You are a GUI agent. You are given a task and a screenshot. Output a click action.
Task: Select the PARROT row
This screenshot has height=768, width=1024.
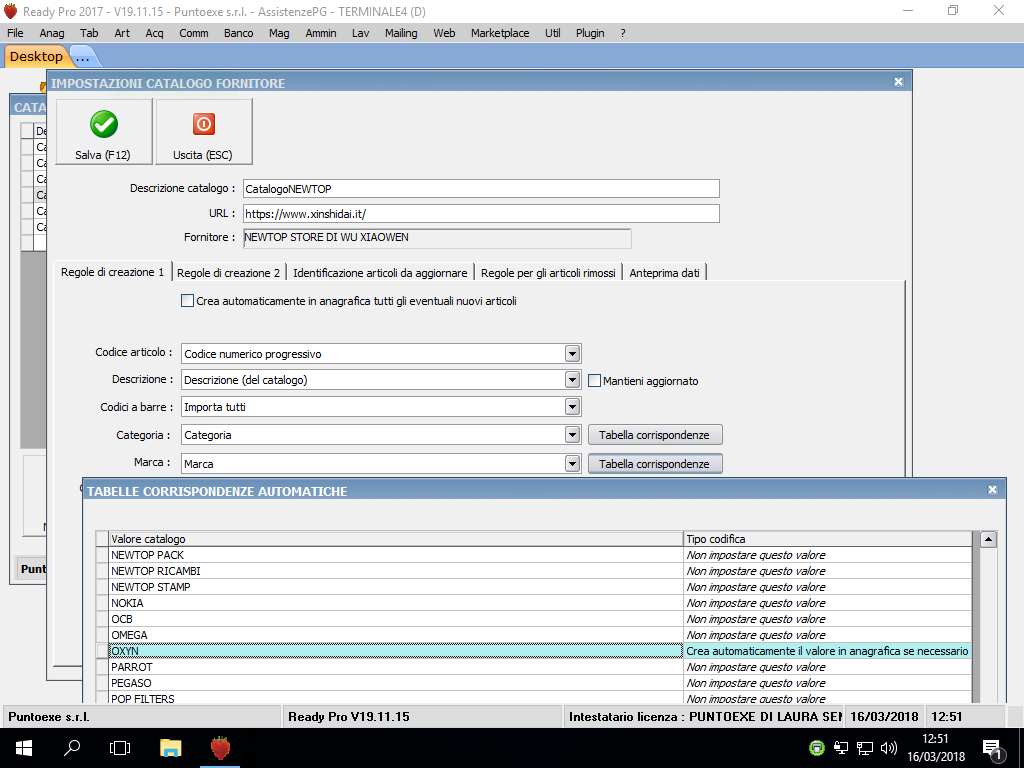(534, 667)
